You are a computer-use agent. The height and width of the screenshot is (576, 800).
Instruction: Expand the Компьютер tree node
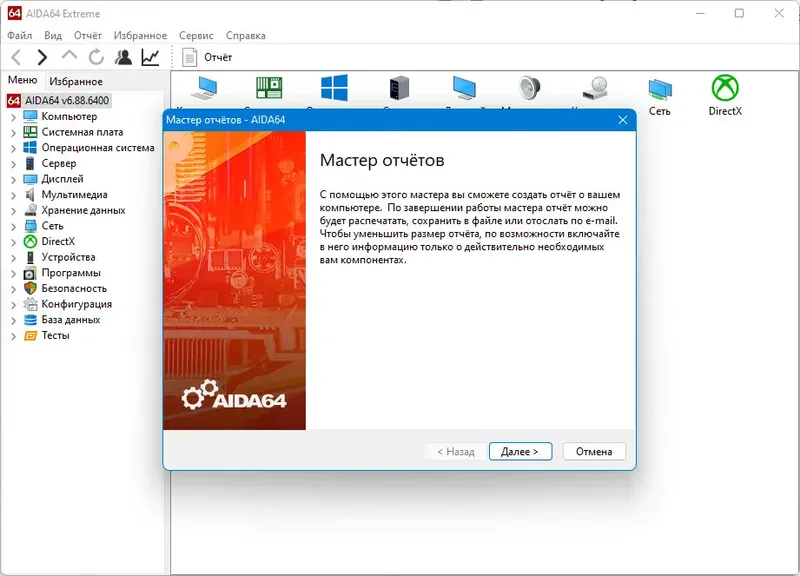pos(13,117)
